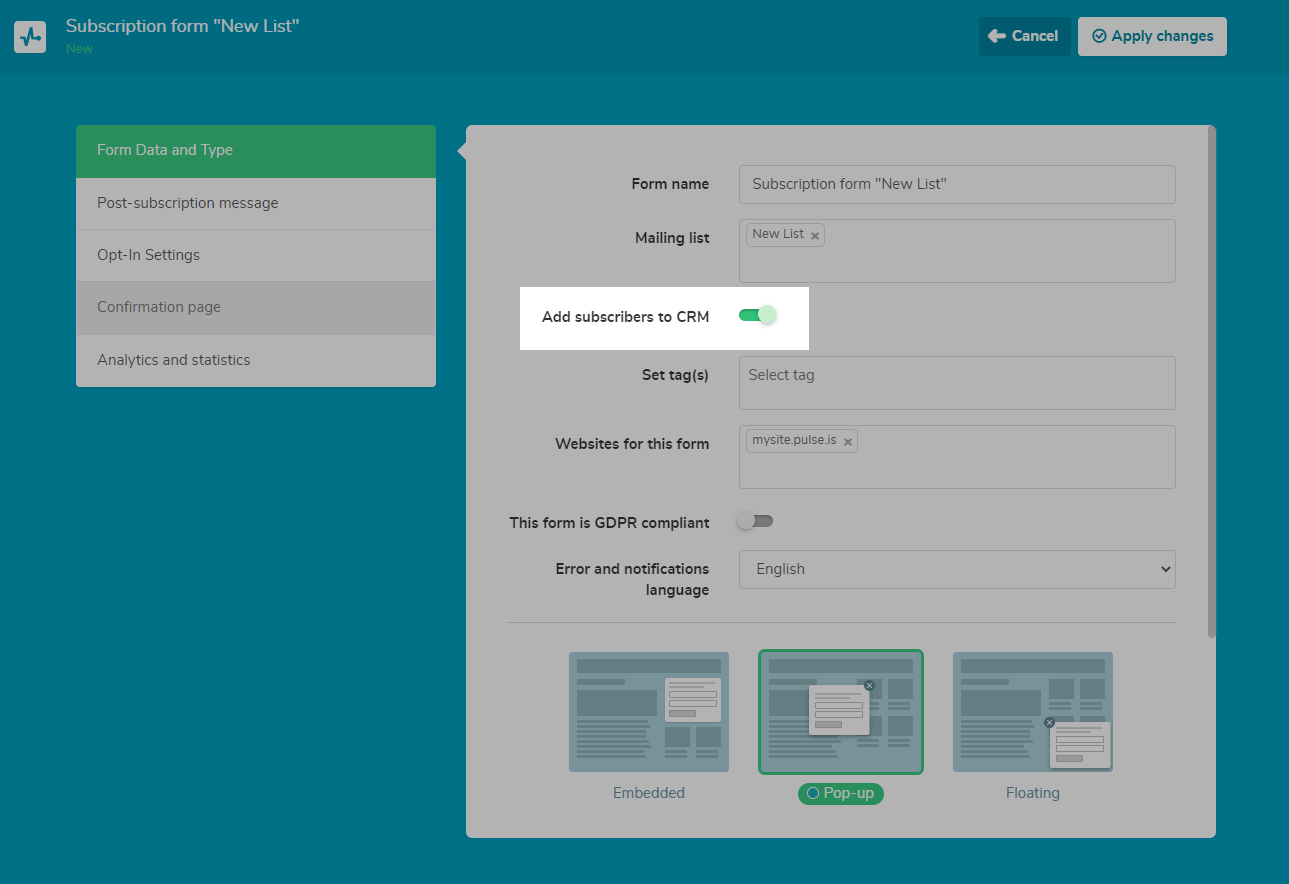This screenshot has height=884, width=1289.
Task: Click into the Form name input field
Action: pyautogui.click(x=956, y=184)
